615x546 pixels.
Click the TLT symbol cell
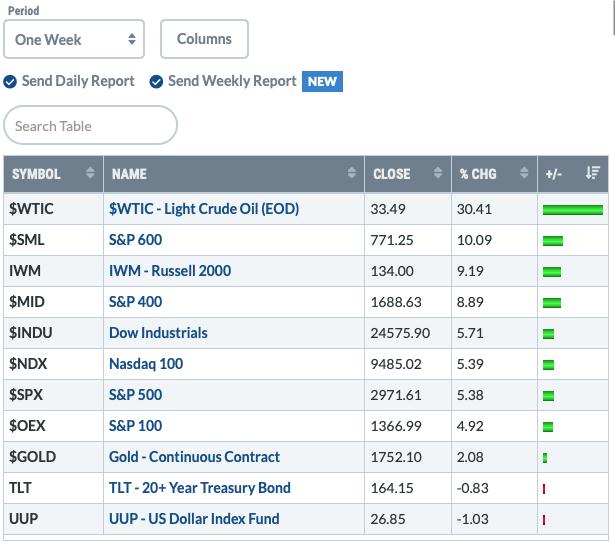coord(53,488)
